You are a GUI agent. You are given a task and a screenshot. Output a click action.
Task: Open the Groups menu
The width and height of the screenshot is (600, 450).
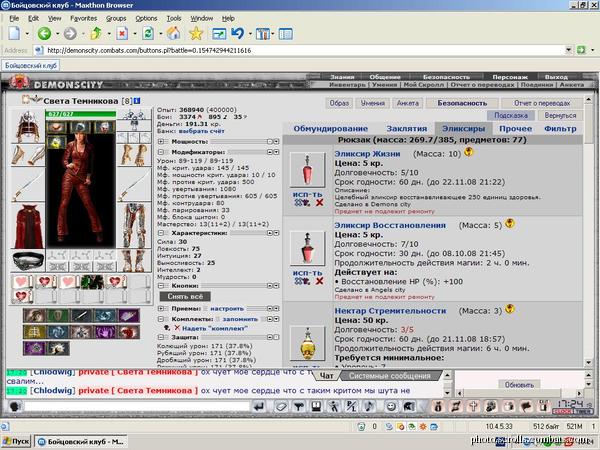tap(116, 18)
